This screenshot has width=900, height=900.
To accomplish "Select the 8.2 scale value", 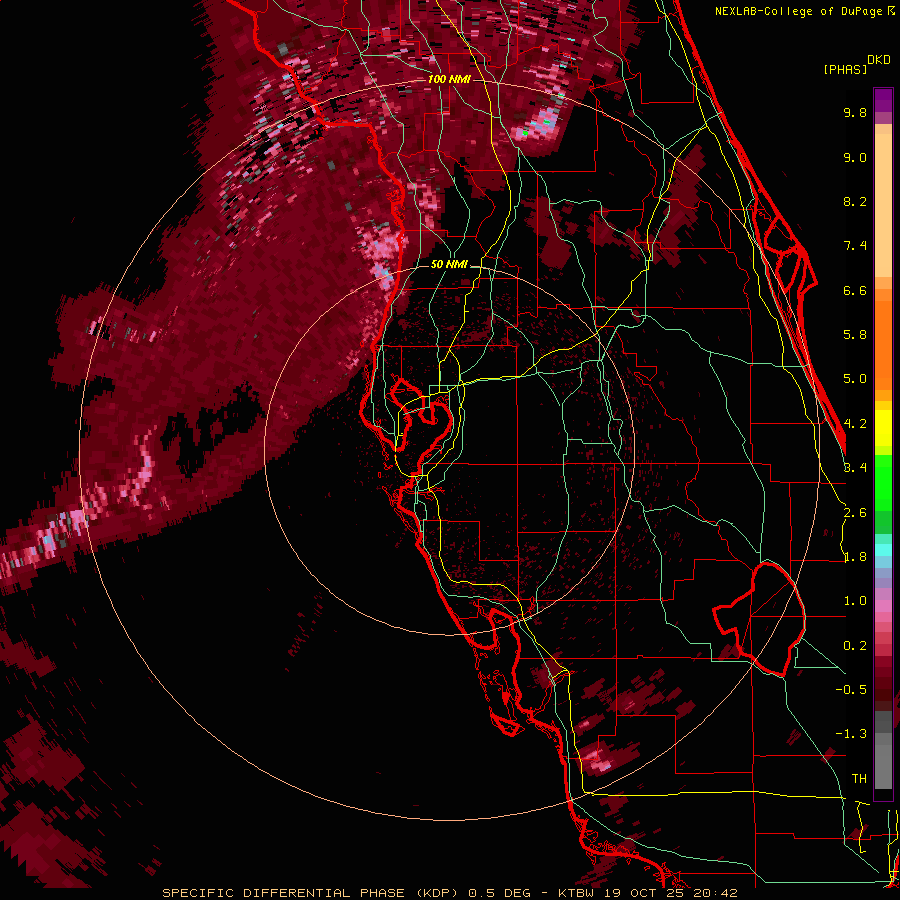I will coord(855,201).
